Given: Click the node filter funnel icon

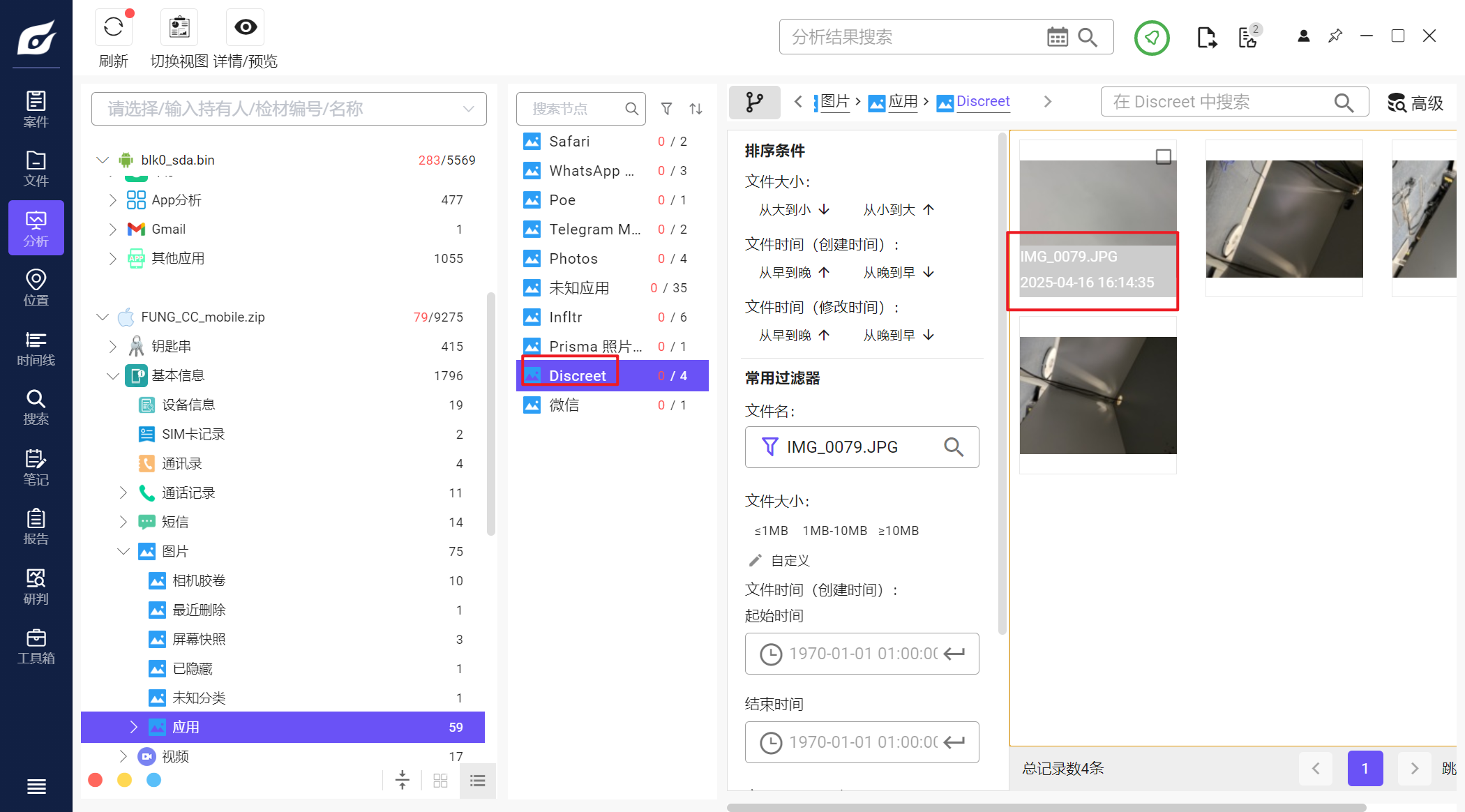Looking at the screenshot, I should point(666,109).
